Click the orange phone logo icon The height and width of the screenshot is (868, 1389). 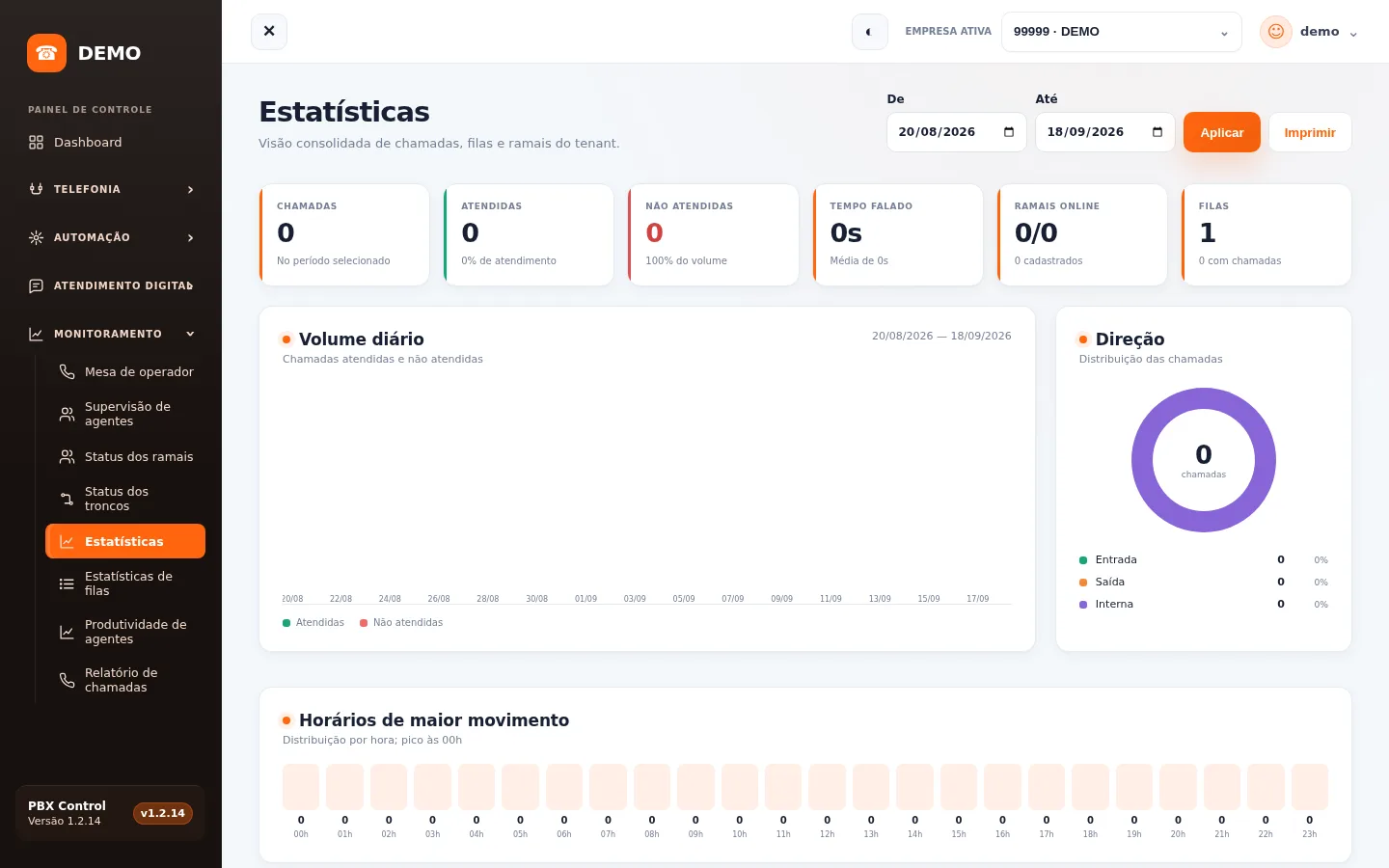point(46,53)
